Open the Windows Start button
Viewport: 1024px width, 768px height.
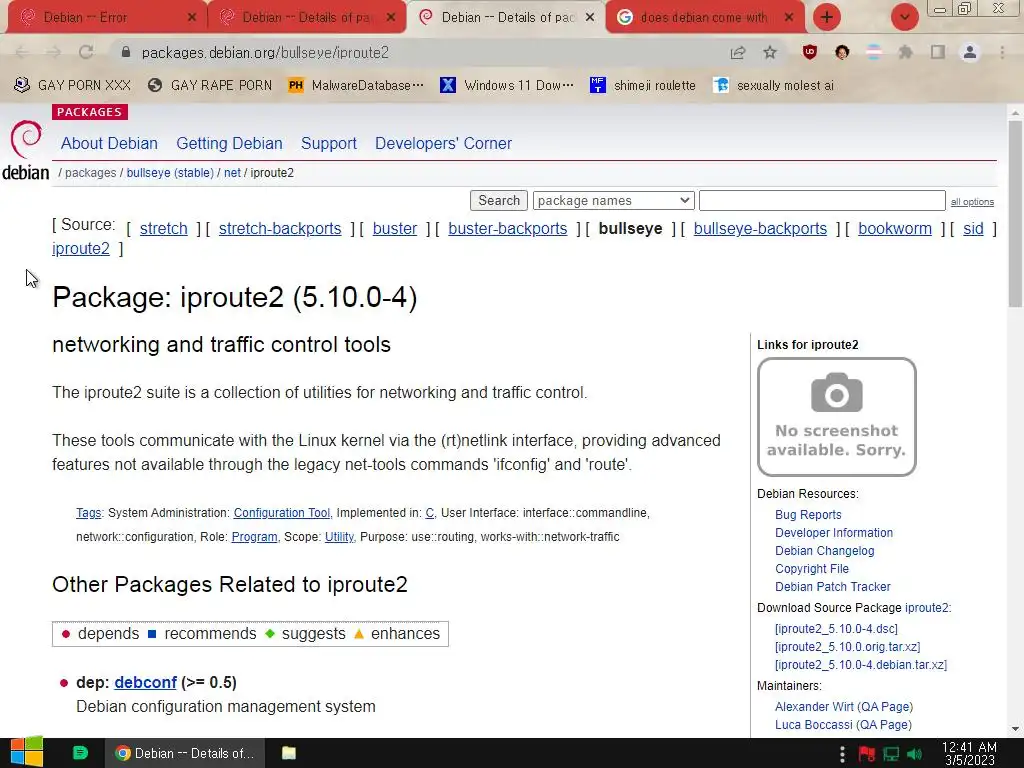tap(27, 753)
